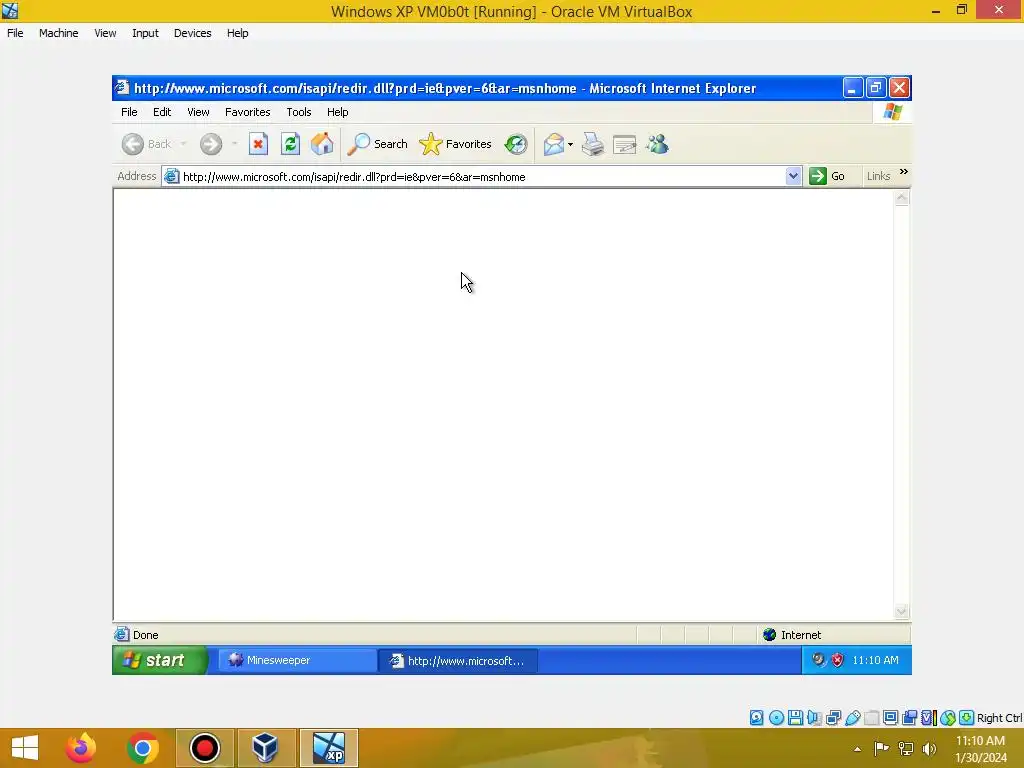Open the VirtualBox Machine menu
Screen dimensions: 1024x768
click(x=58, y=33)
